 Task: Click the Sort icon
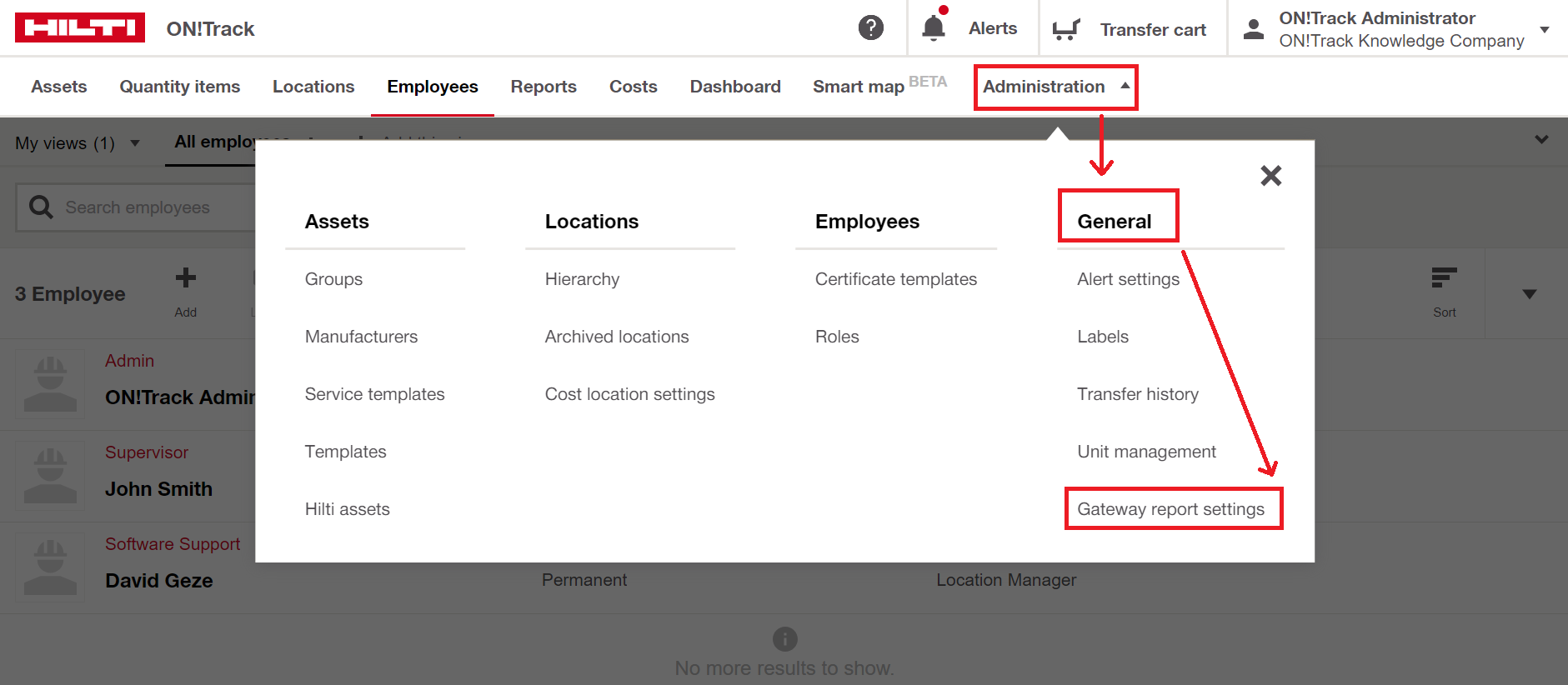pos(1445,277)
